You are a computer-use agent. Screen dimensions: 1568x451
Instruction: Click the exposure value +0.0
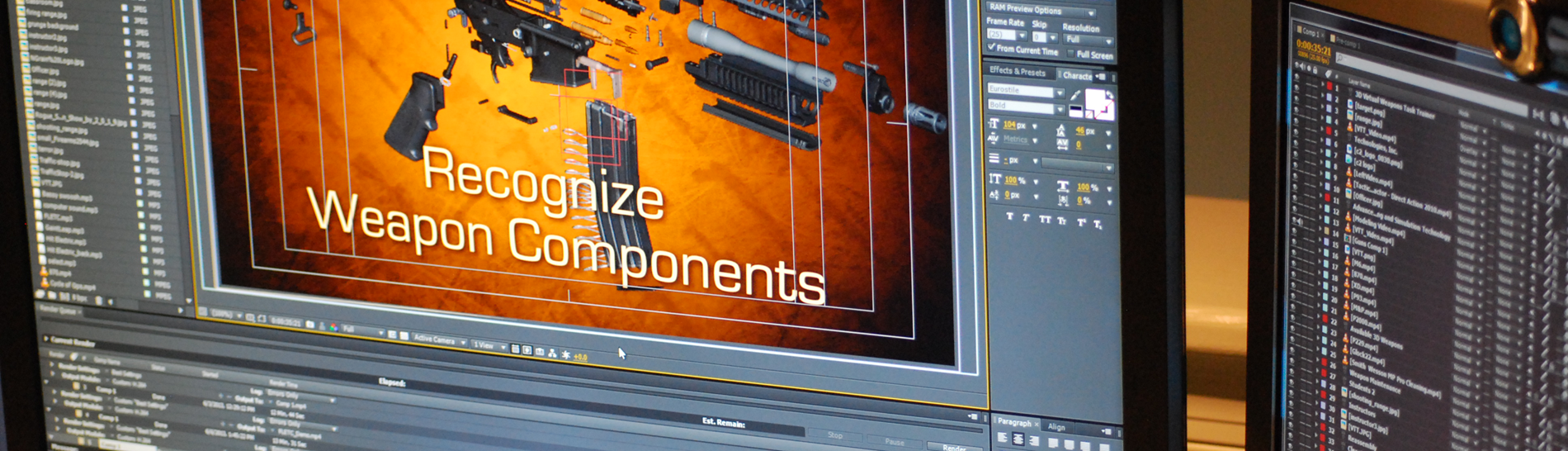(580, 357)
